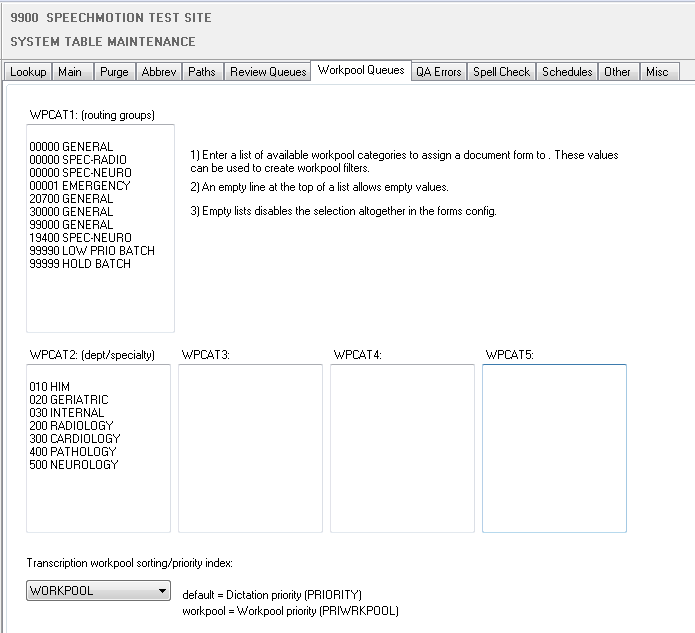This screenshot has width=695, height=633.
Task: Go to the Schedules tab
Action: click(568, 72)
